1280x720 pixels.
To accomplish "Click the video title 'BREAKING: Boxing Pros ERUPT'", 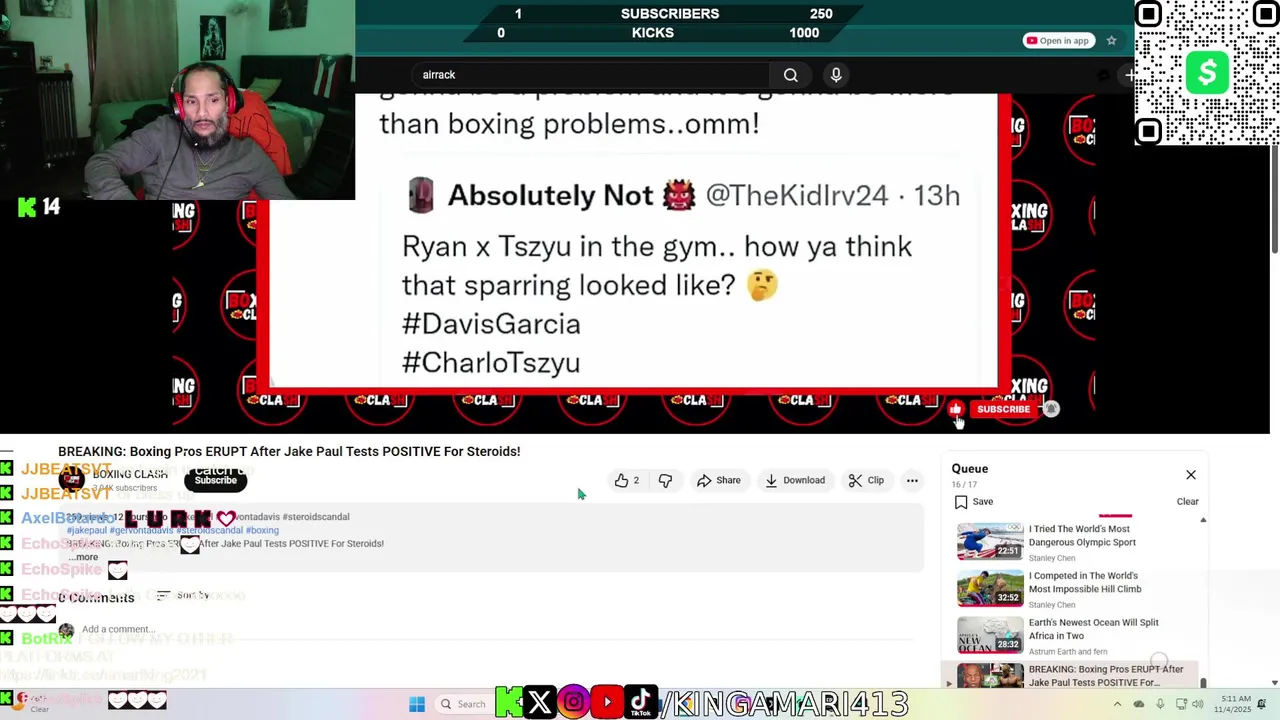I will pos(289,451).
